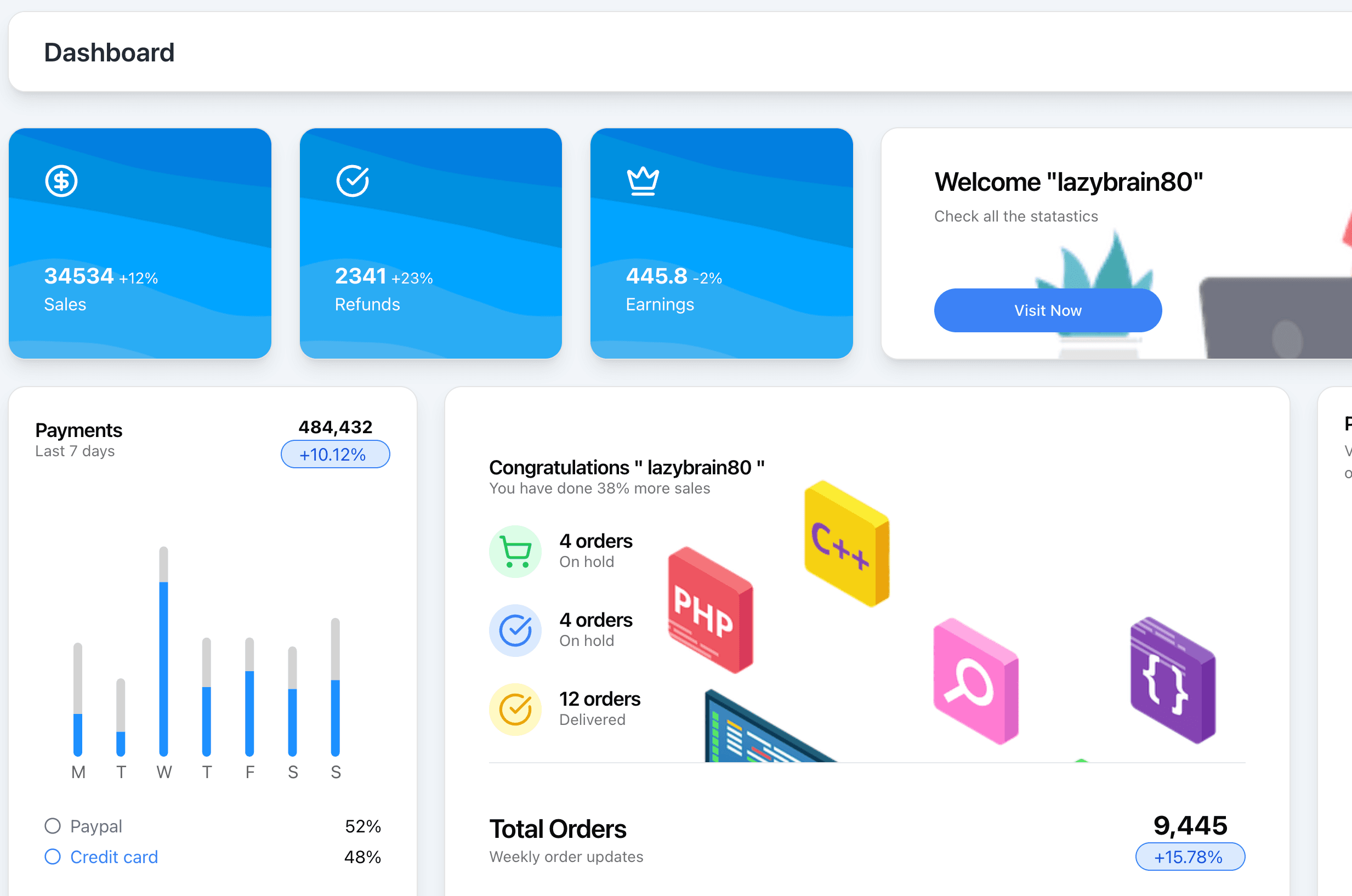This screenshot has width=1352, height=896.
Task: Select the Paypal radio option
Action: [53, 826]
